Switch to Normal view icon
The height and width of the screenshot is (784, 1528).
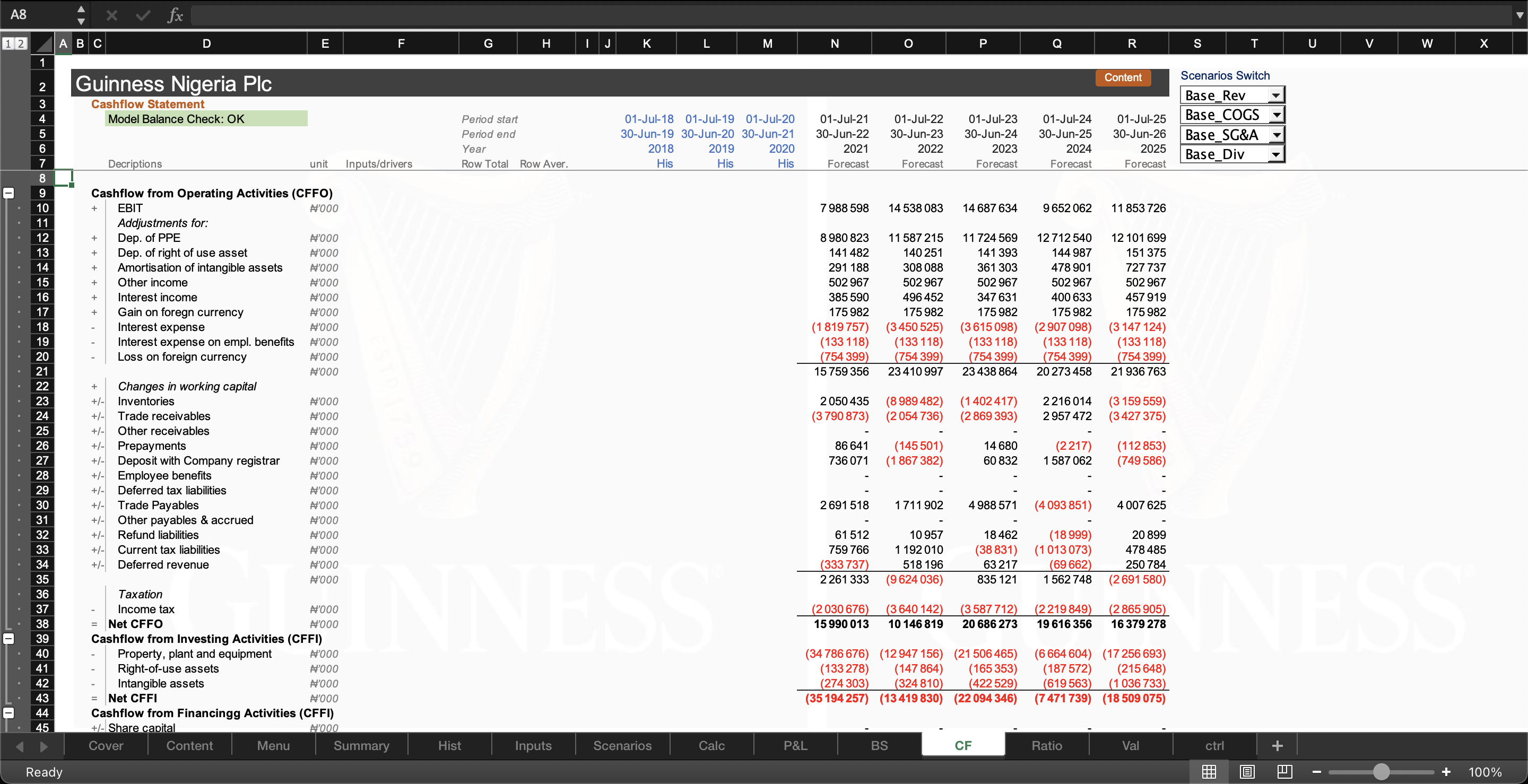(1209, 772)
